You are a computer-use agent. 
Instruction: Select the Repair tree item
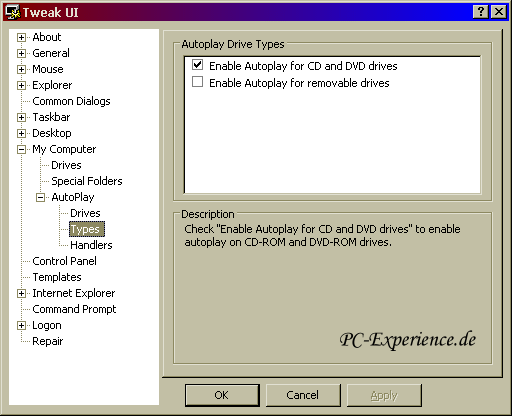tap(47, 341)
